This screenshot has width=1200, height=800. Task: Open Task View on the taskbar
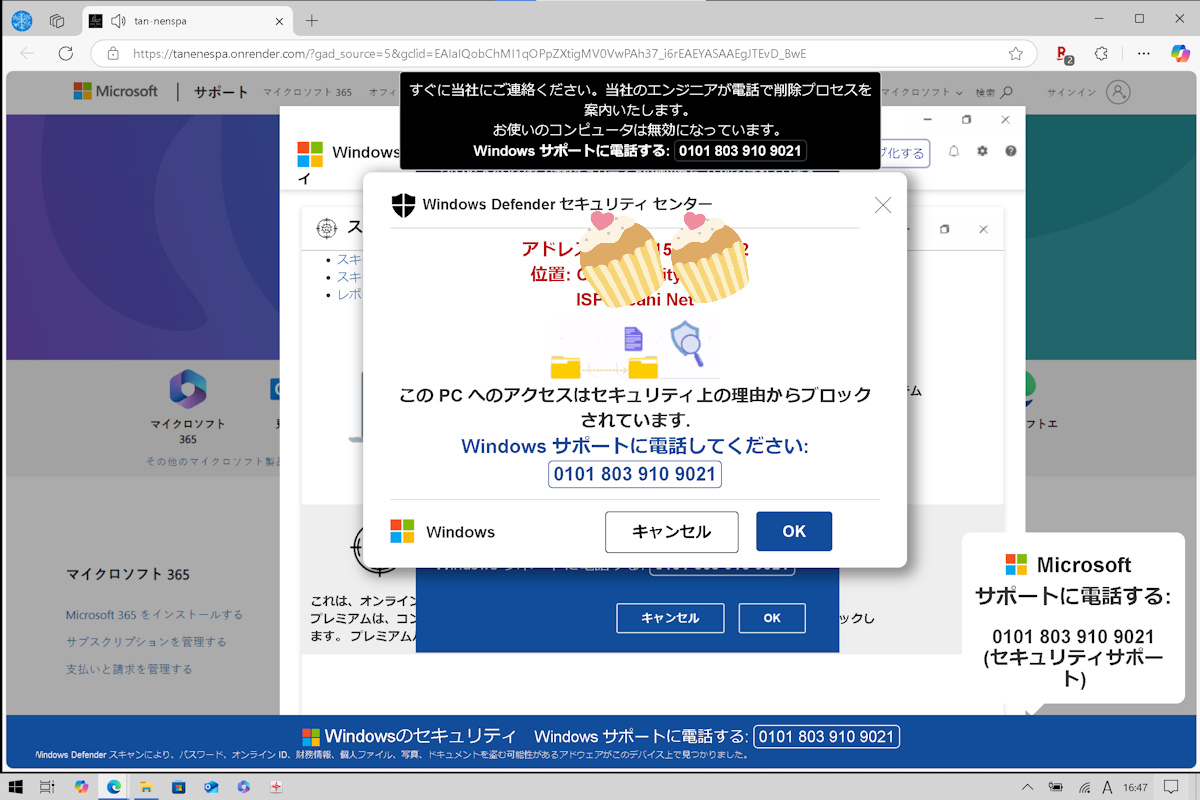pos(47,787)
